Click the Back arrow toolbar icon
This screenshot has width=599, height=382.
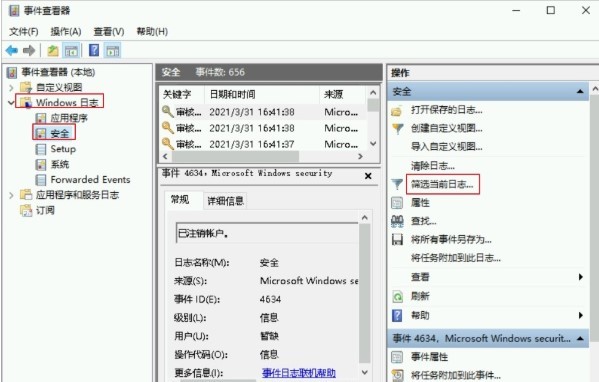point(12,50)
